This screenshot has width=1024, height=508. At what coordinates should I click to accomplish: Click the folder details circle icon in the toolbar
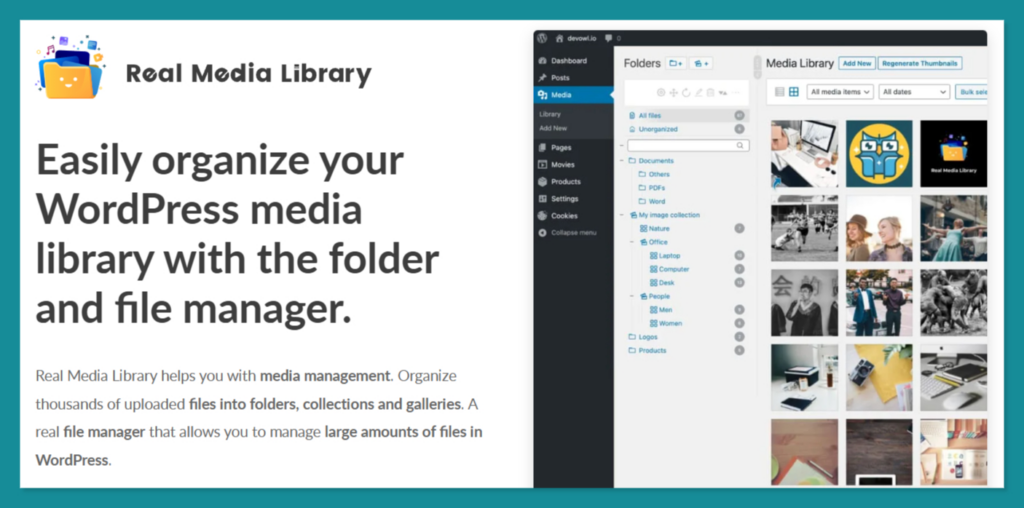661,93
